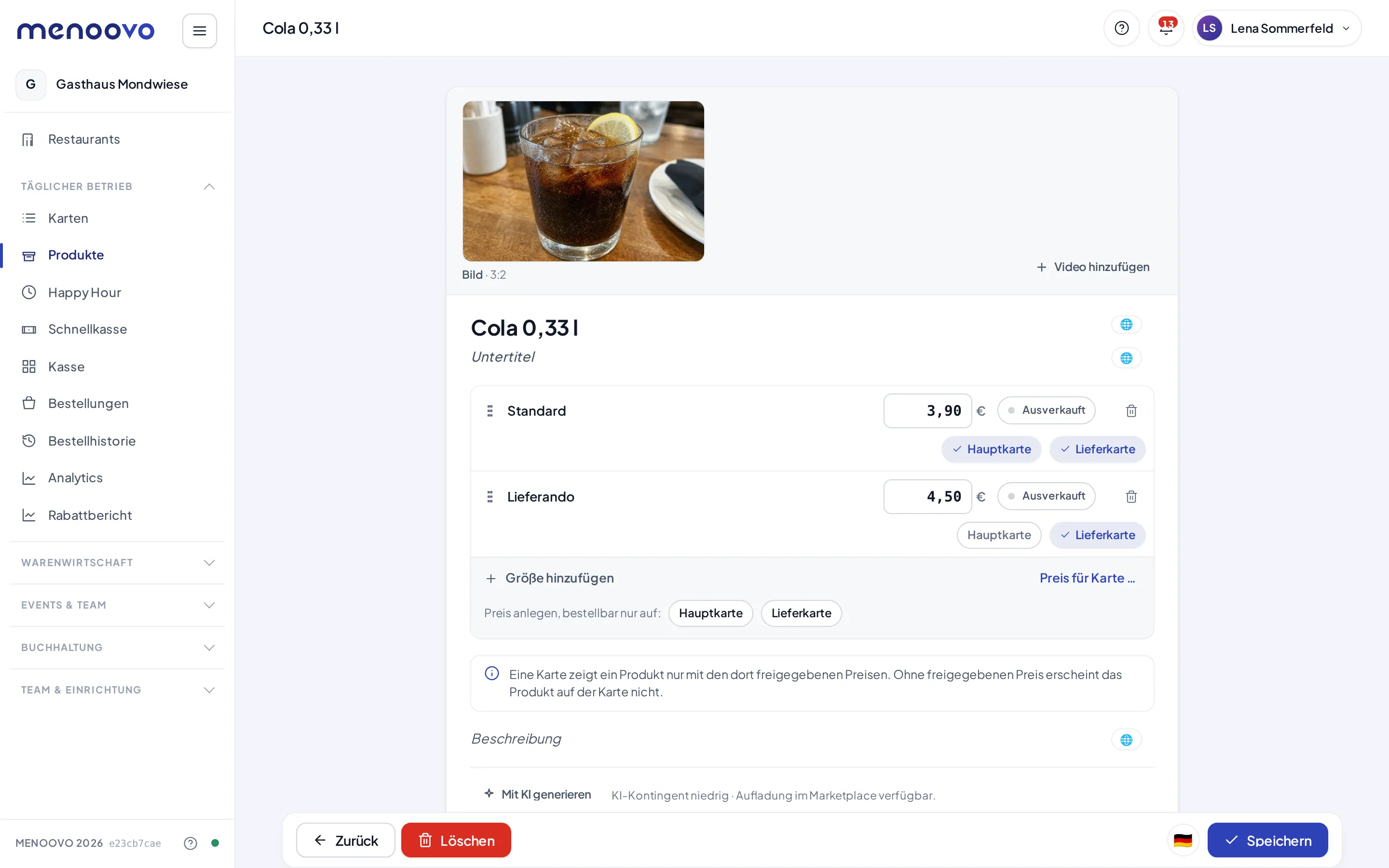1389x868 pixels.
Task: Click the Speichern save button
Action: coord(1267,841)
